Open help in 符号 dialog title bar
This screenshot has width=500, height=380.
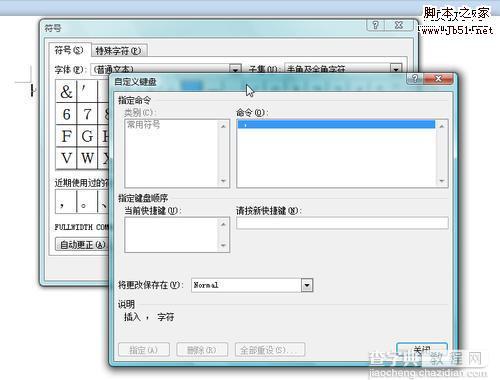(x=375, y=25)
